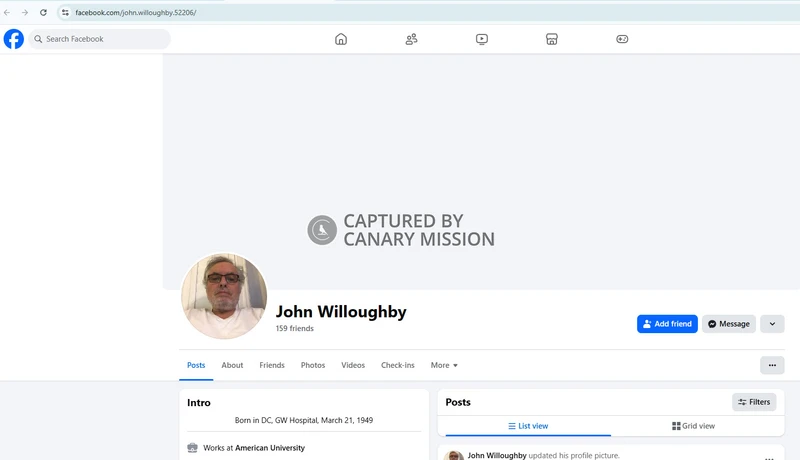Open the Home icon in top navigation
The height and width of the screenshot is (460, 800).
tap(341, 39)
